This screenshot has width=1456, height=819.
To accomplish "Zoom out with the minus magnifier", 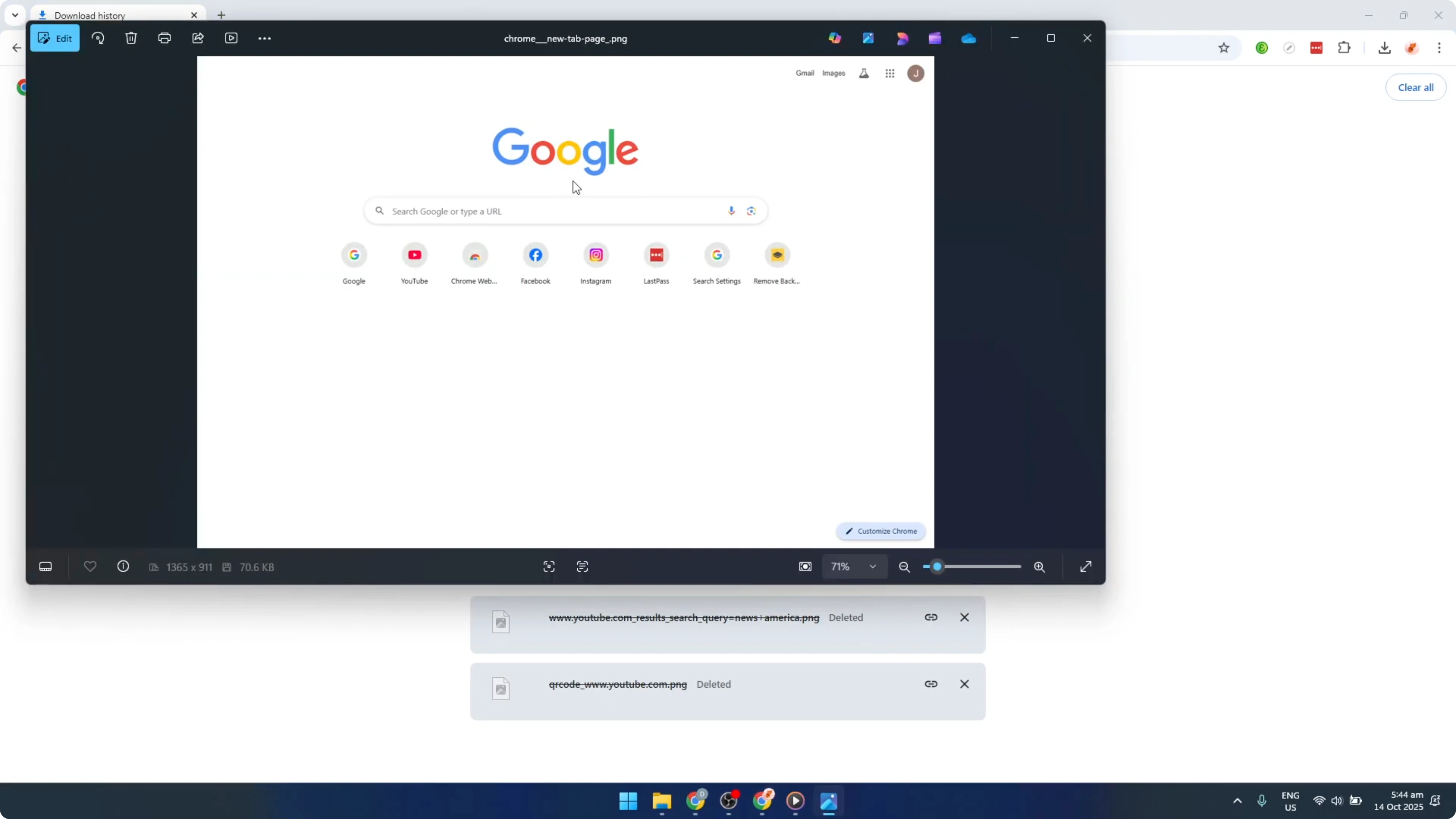I will click(x=904, y=567).
